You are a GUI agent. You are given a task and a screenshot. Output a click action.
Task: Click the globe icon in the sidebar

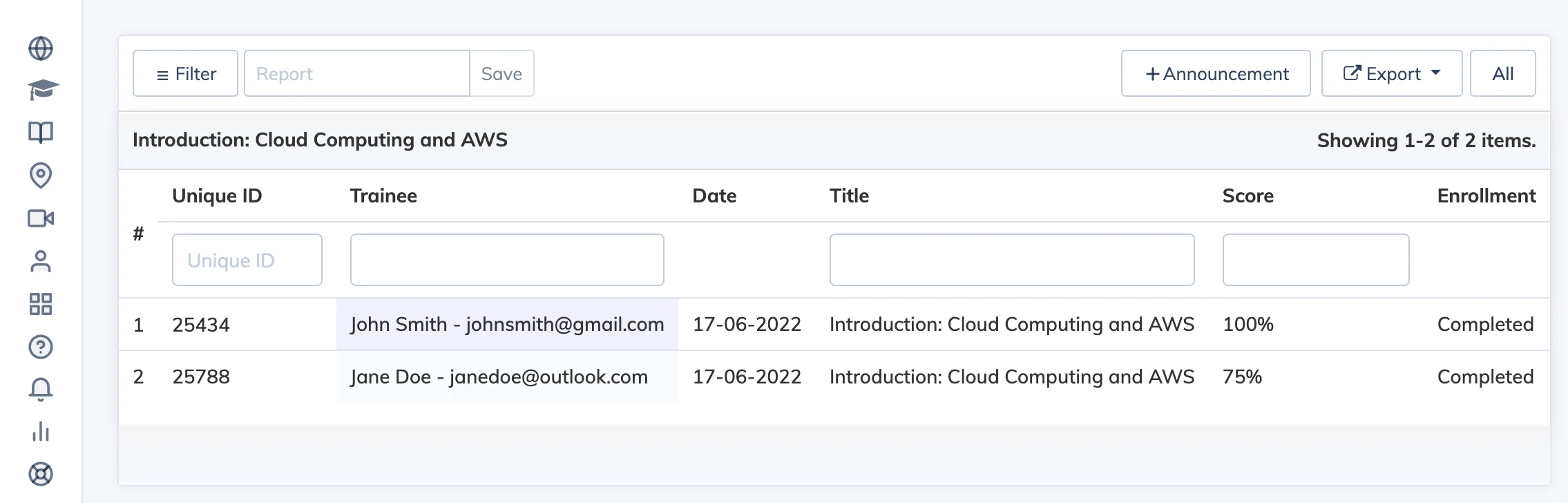(x=41, y=48)
